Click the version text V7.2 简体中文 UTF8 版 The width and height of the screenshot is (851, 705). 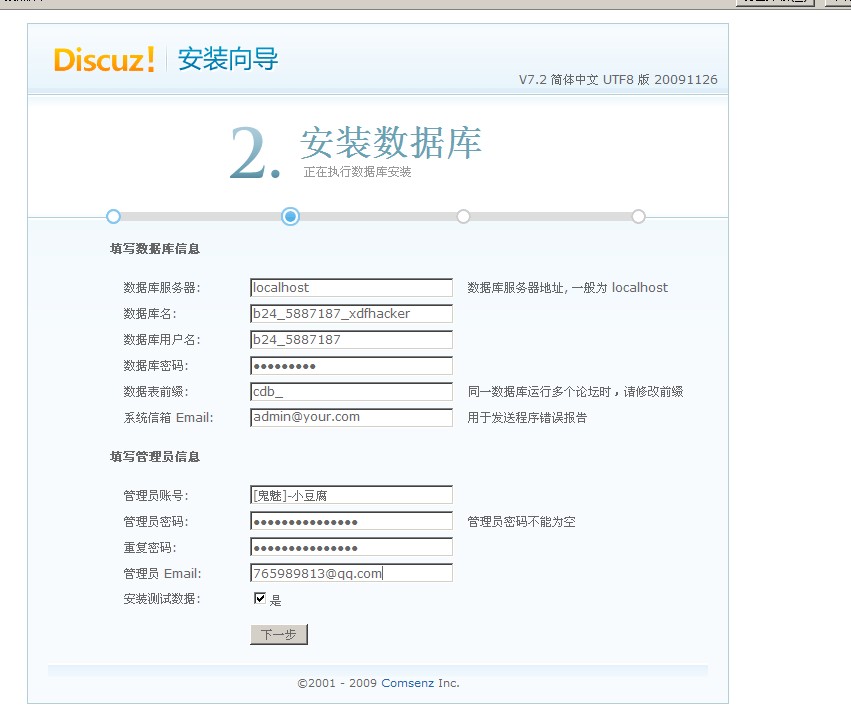[584, 79]
